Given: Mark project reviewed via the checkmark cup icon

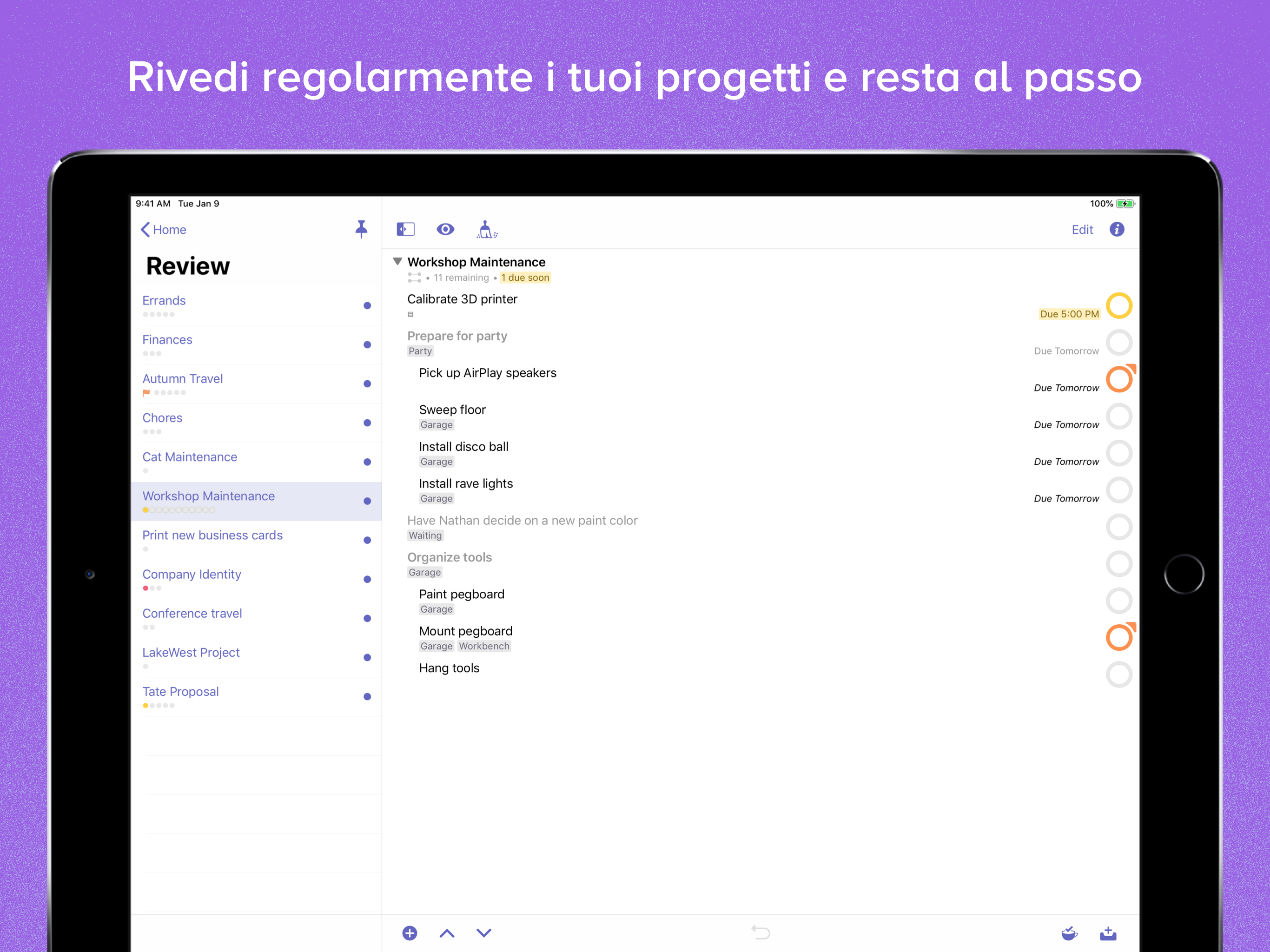Looking at the screenshot, I should tap(1070, 933).
